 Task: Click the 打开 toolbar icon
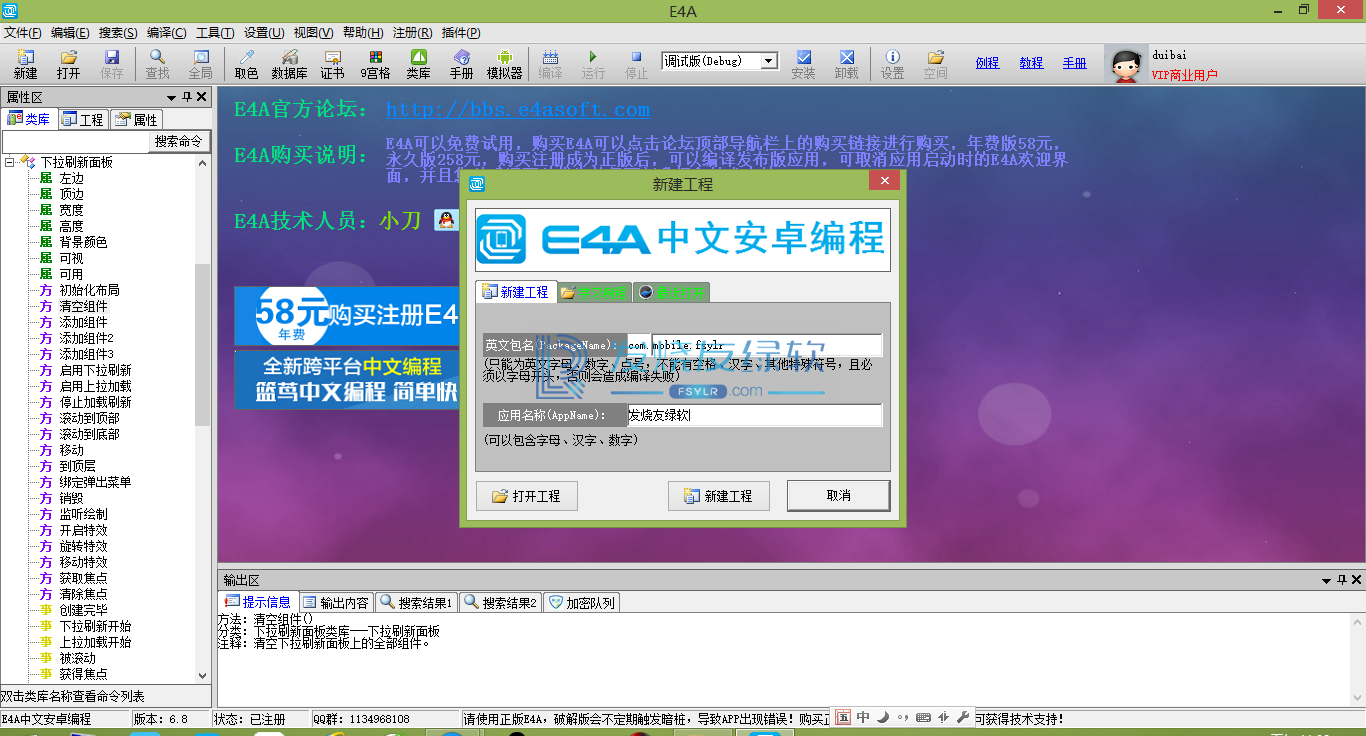68,64
